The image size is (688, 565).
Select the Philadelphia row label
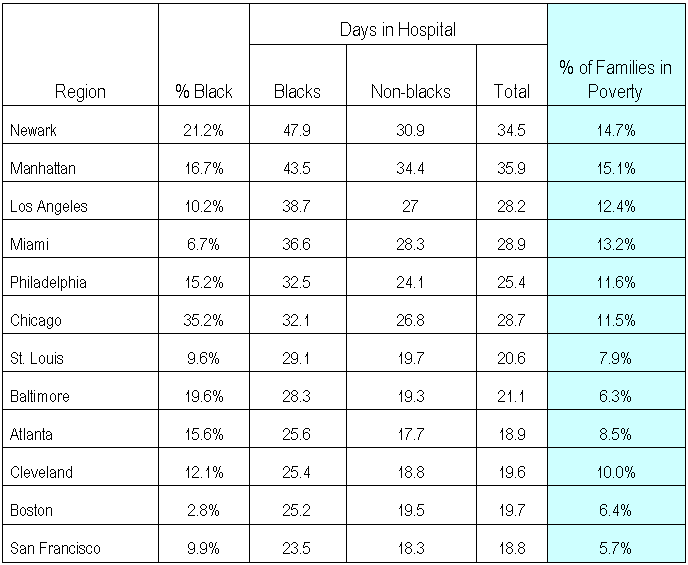pyautogui.click(x=47, y=282)
